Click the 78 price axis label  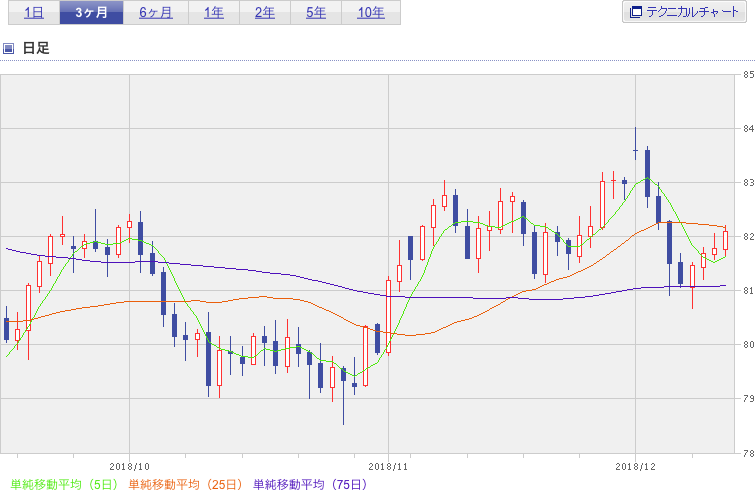tap(748, 453)
